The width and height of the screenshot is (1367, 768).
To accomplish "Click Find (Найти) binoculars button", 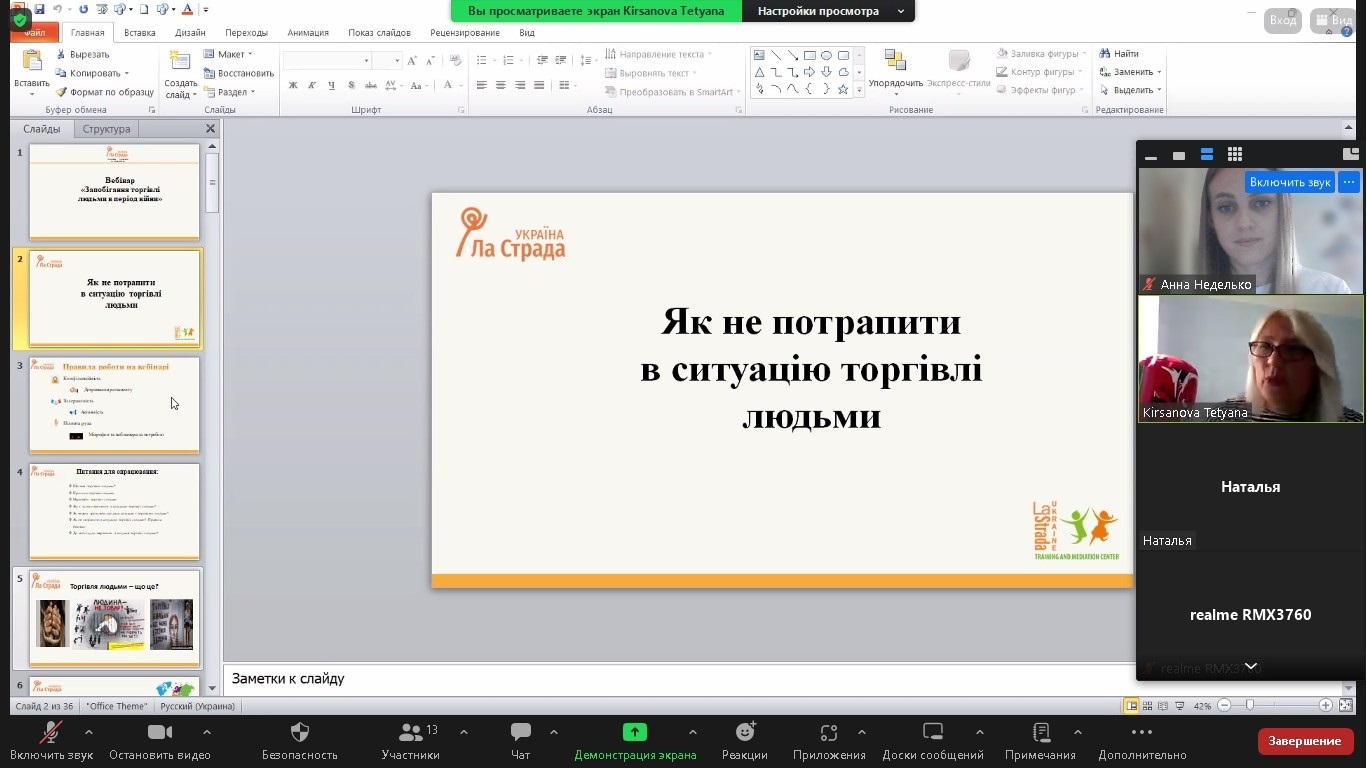I will pyautogui.click(x=1119, y=54).
